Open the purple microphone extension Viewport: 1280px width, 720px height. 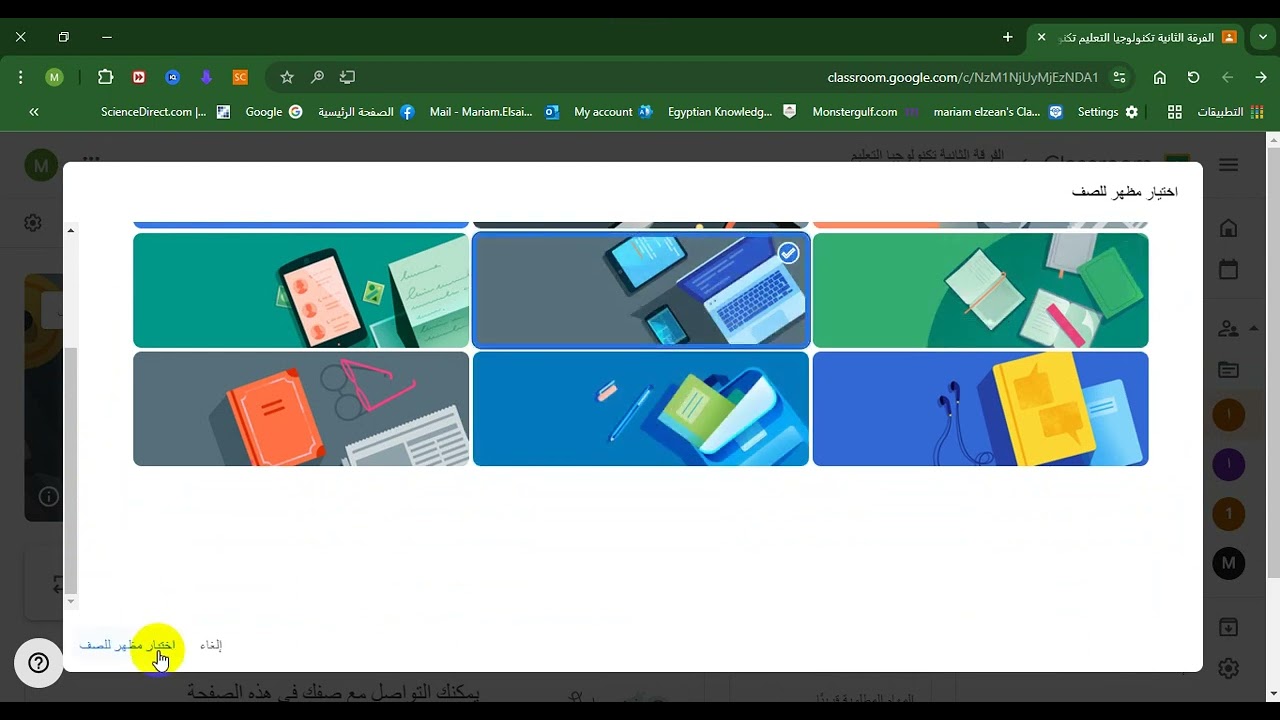206,77
